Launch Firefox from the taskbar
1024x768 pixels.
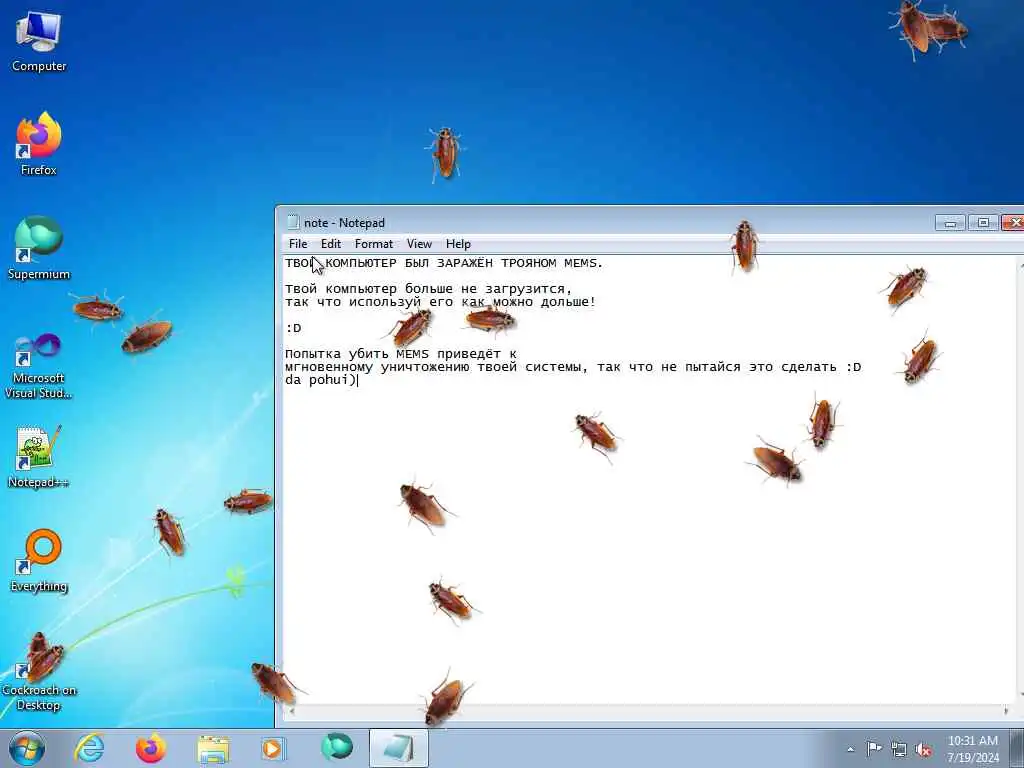[151, 748]
